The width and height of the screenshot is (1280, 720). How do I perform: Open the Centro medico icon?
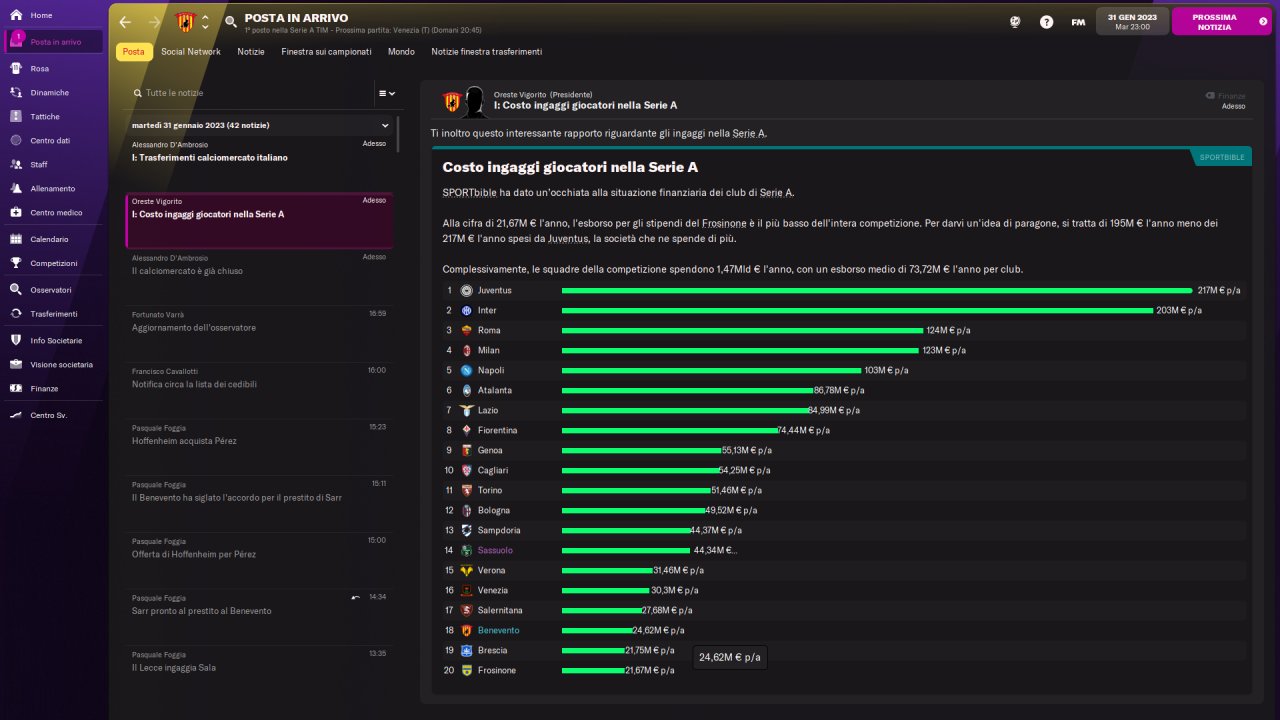[16, 212]
